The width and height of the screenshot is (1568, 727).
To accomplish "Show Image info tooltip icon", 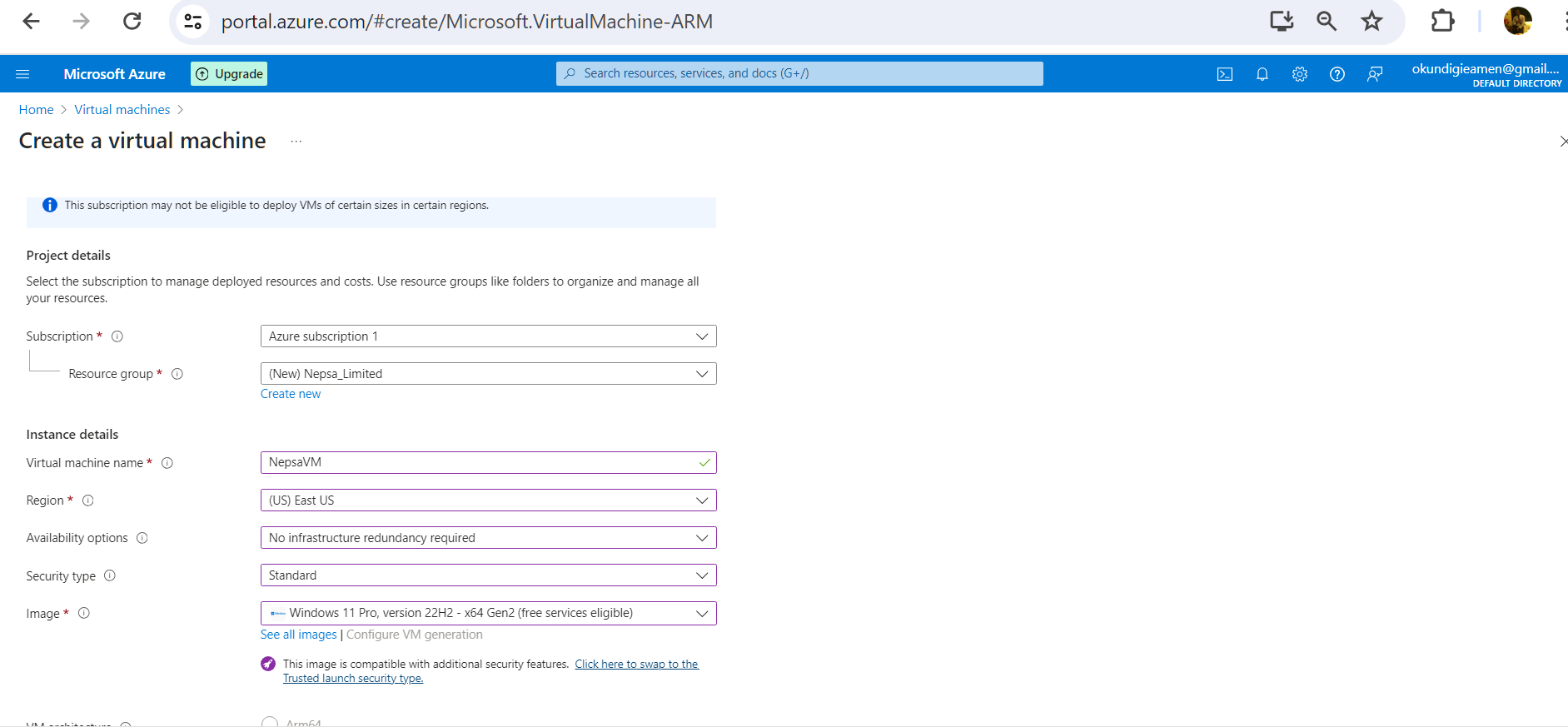I will [x=84, y=613].
